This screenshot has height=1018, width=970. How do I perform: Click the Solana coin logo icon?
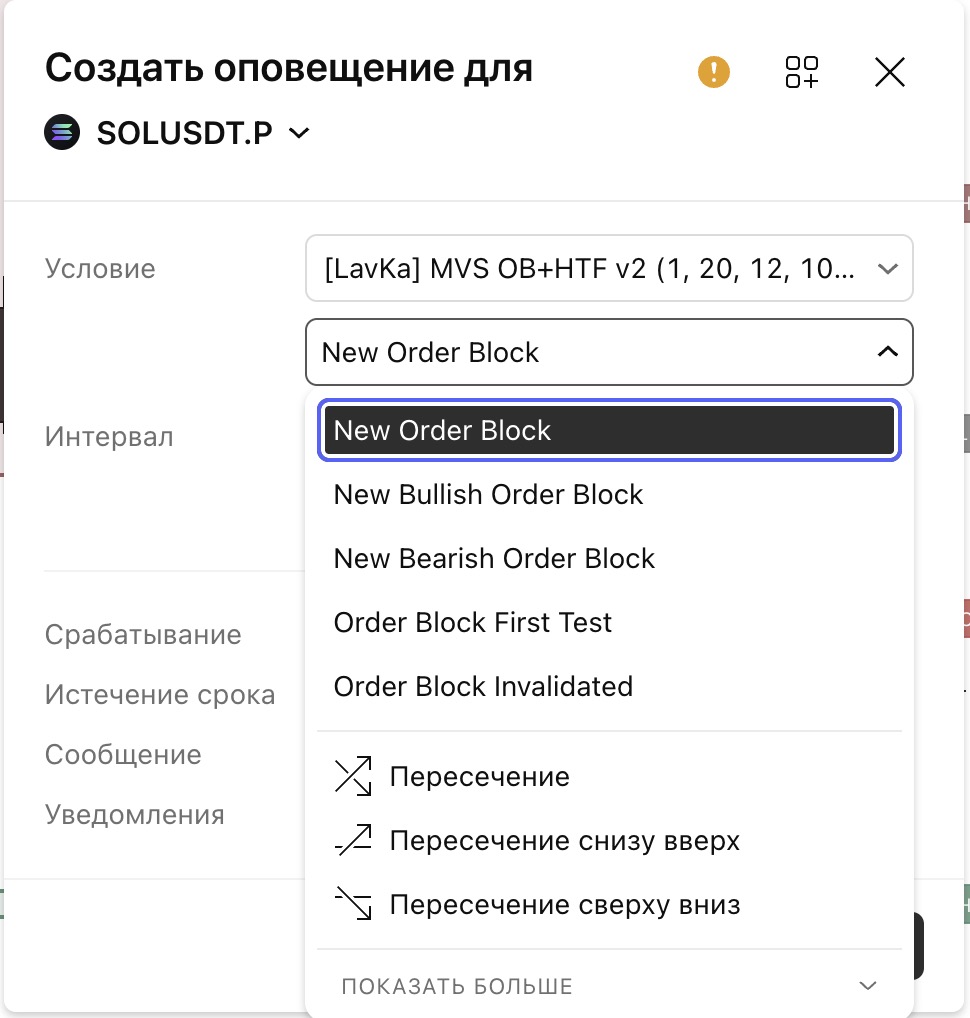pyautogui.click(x=62, y=132)
